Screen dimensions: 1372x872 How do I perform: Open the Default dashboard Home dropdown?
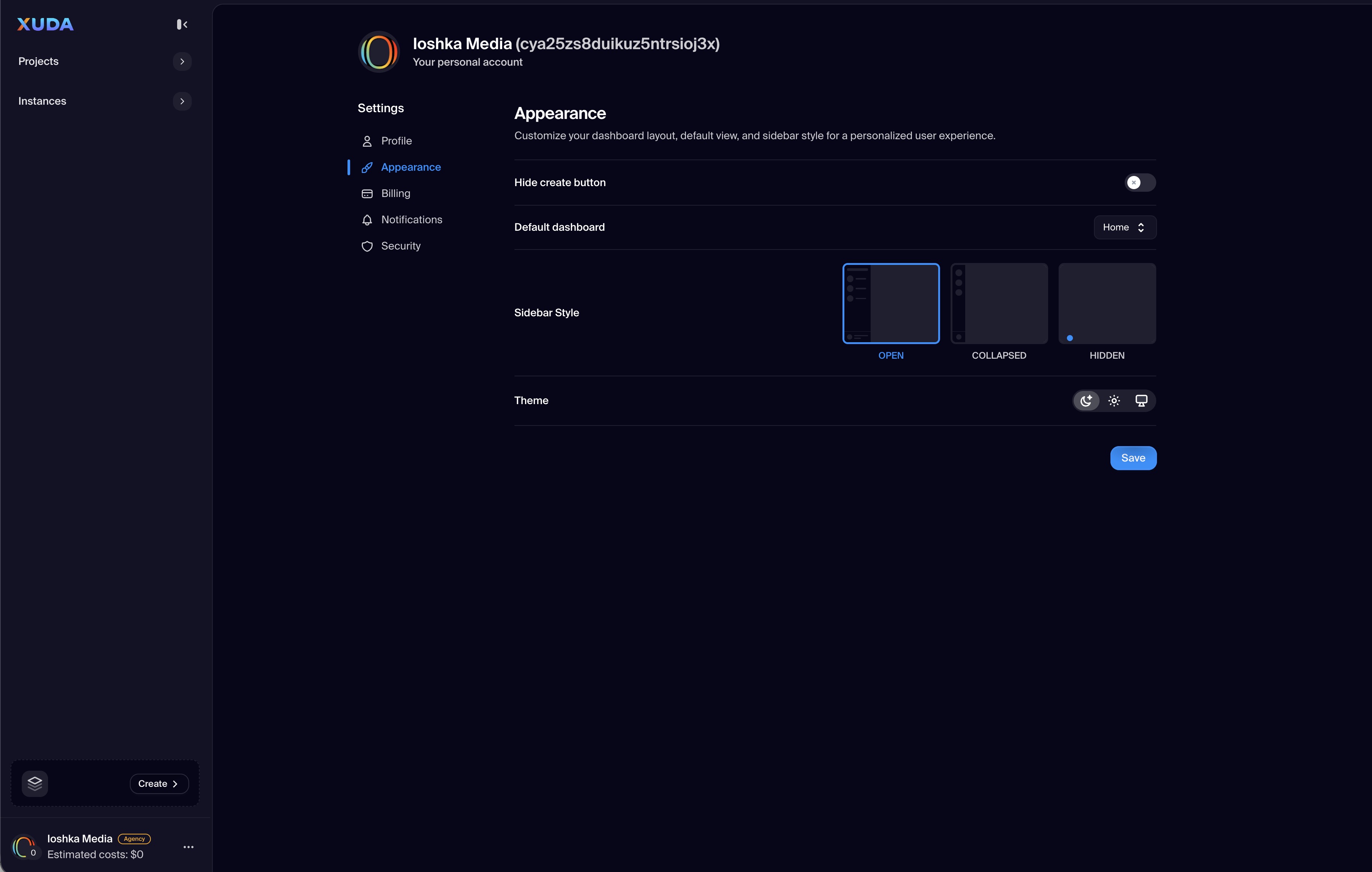(1124, 227)
